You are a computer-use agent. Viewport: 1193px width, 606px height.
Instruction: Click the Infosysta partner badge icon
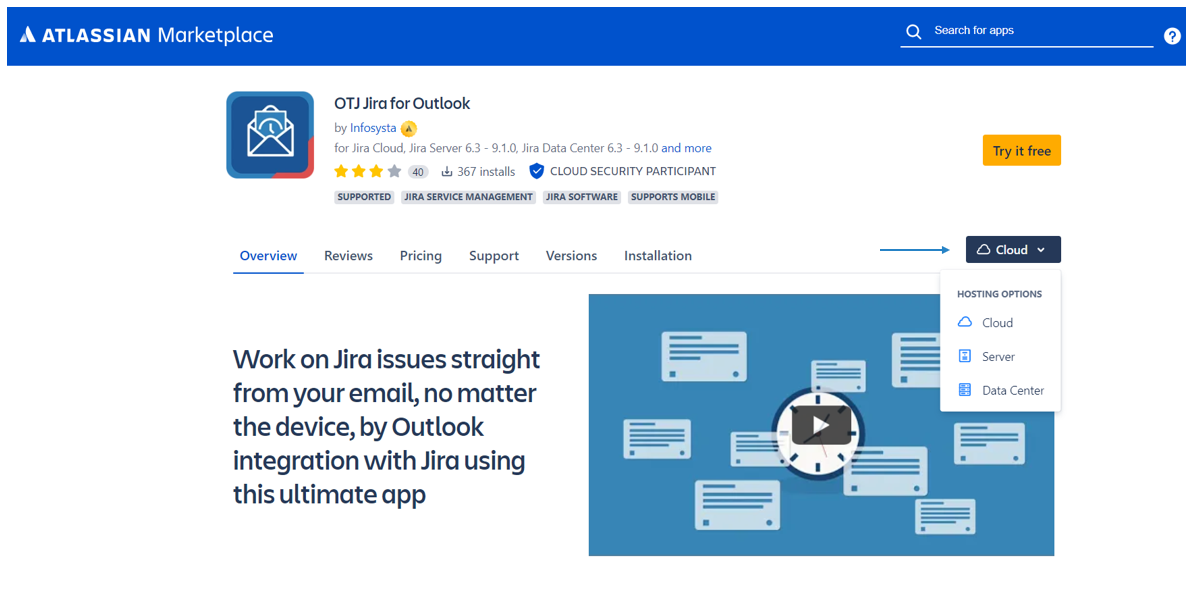(x=409, y=129)
